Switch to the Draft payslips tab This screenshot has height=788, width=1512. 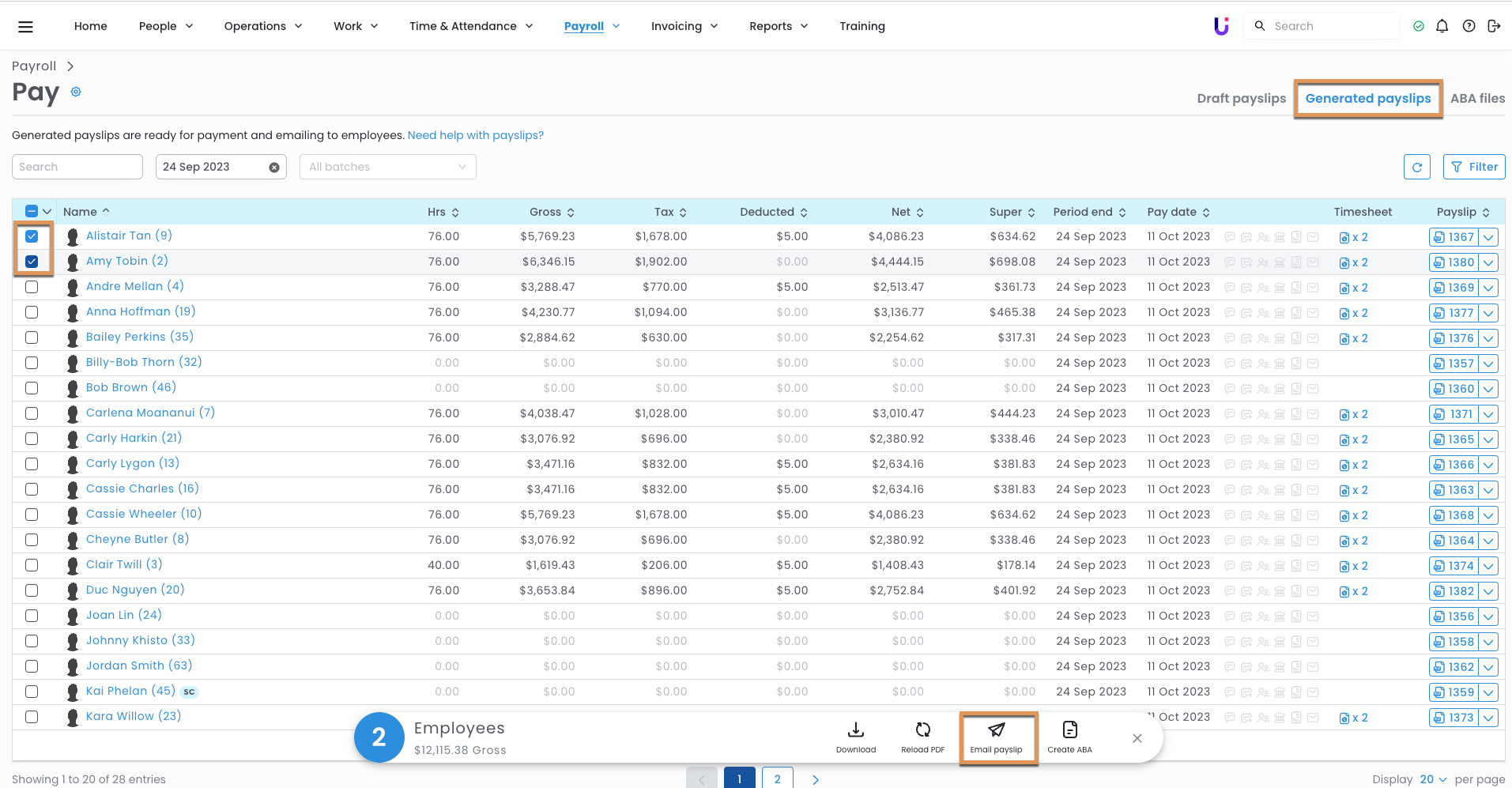point(1241,99)
